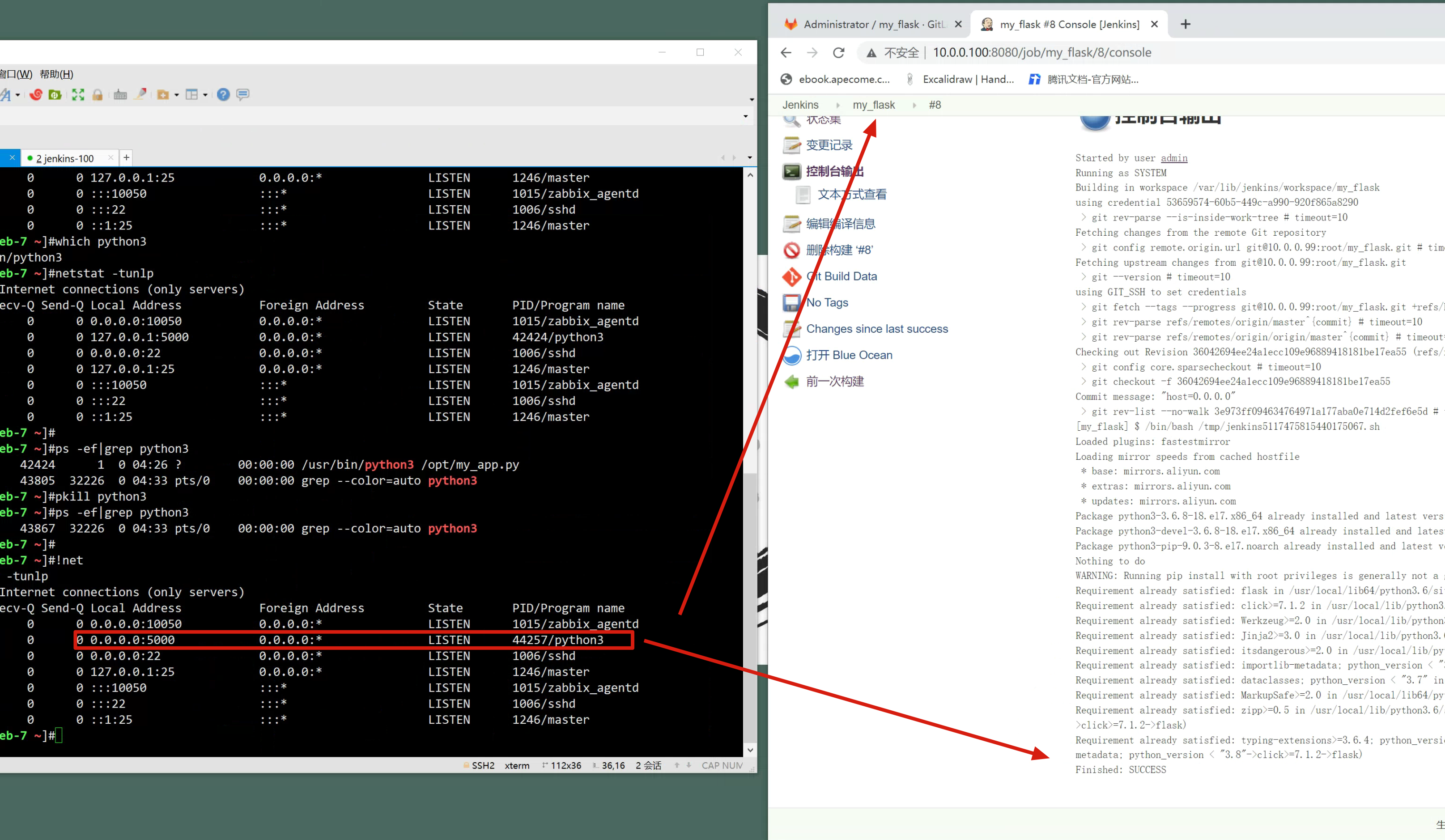The image size is (1445, 840).
Task: Click the blue help question mark icon
Action: [223, 95]
